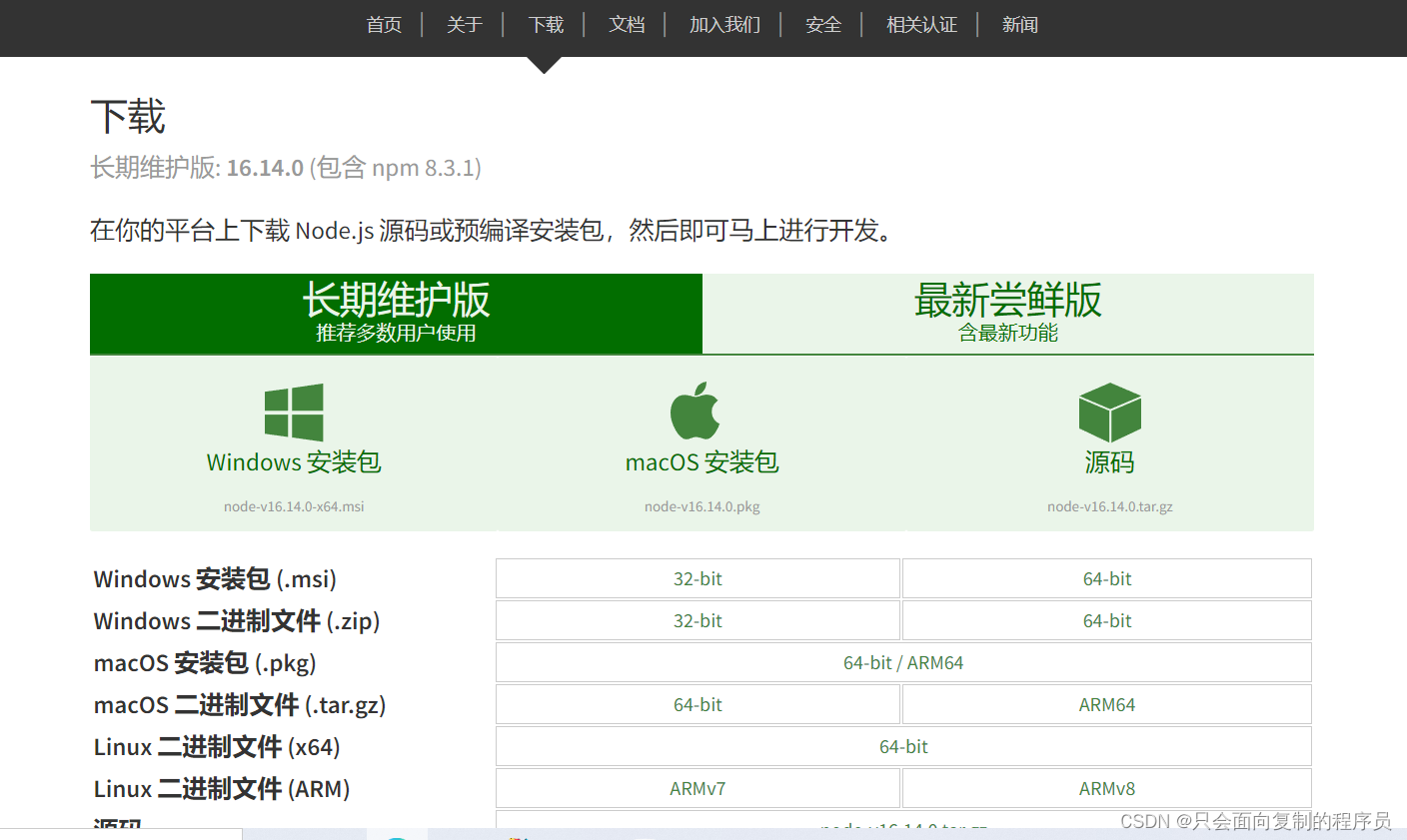Click the 源码 download link

pos(1109,462)
